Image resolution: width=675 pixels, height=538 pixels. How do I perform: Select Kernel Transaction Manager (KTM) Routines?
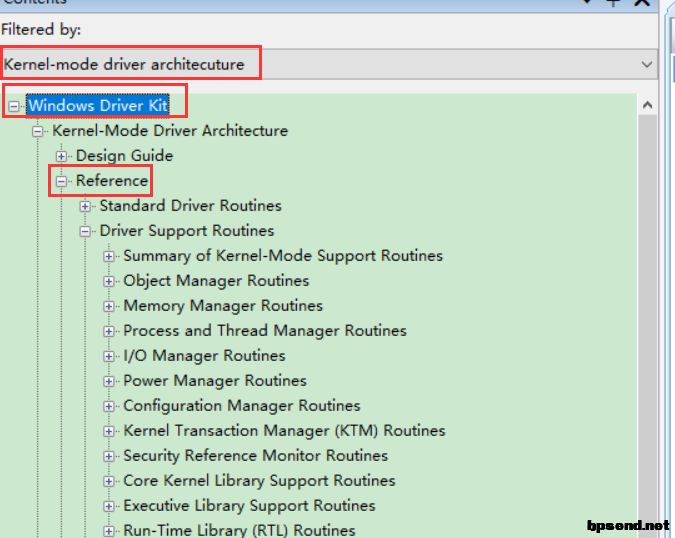(284, 431)
